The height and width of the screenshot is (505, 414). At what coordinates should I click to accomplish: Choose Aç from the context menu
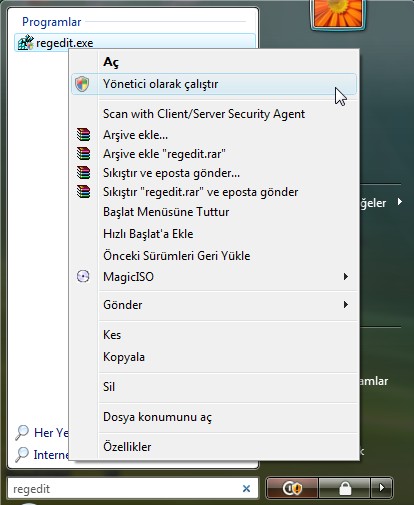click(214, 62)
